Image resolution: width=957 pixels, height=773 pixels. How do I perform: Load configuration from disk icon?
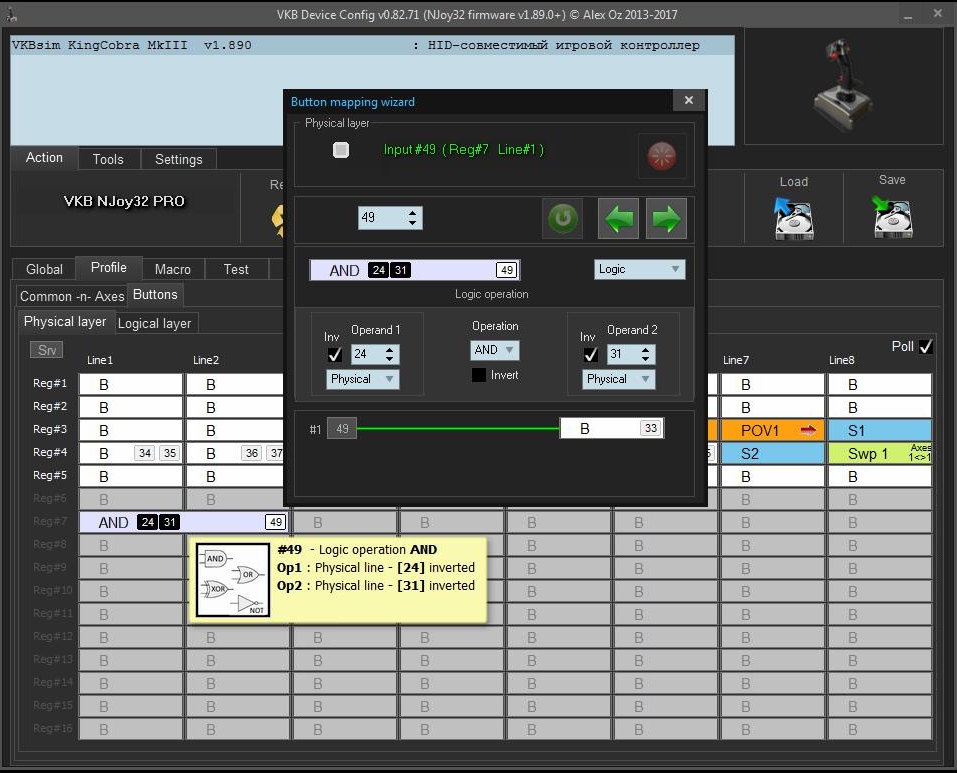pyautogui.click(x=793, y=218)
